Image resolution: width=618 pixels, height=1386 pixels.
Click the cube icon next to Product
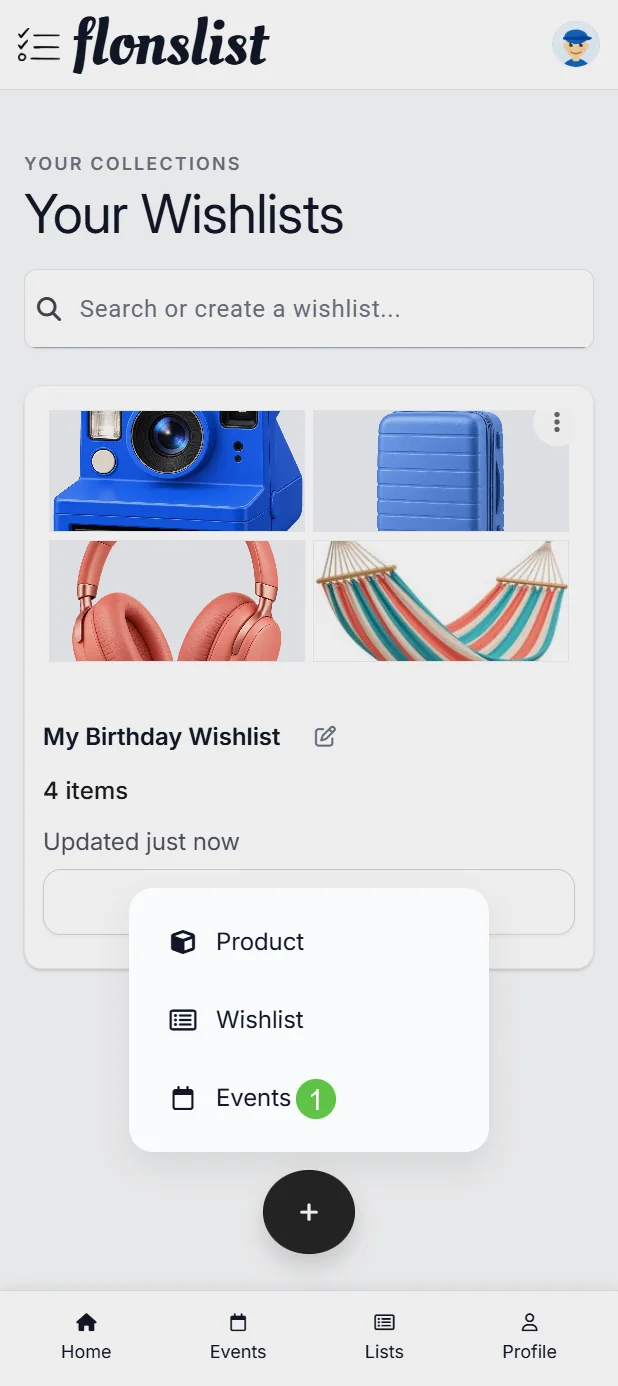(183, 942)
